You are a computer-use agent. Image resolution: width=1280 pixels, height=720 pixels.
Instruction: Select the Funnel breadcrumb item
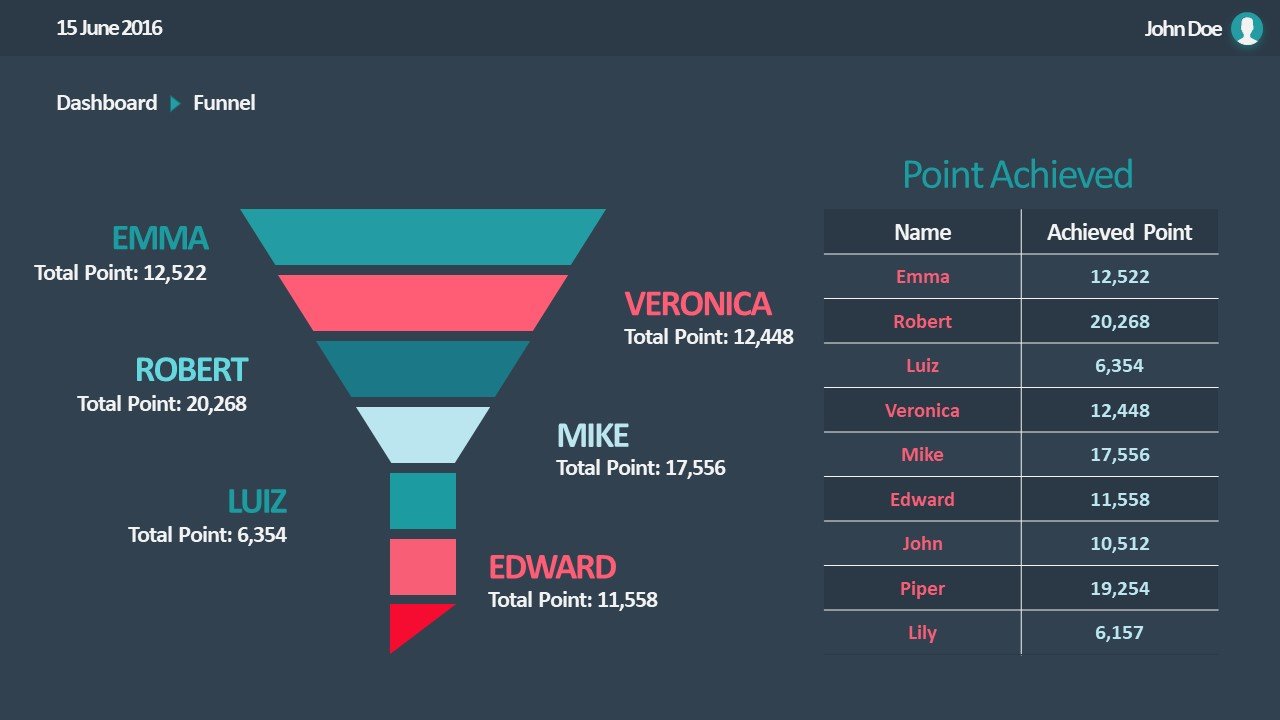tap(224, 103)
